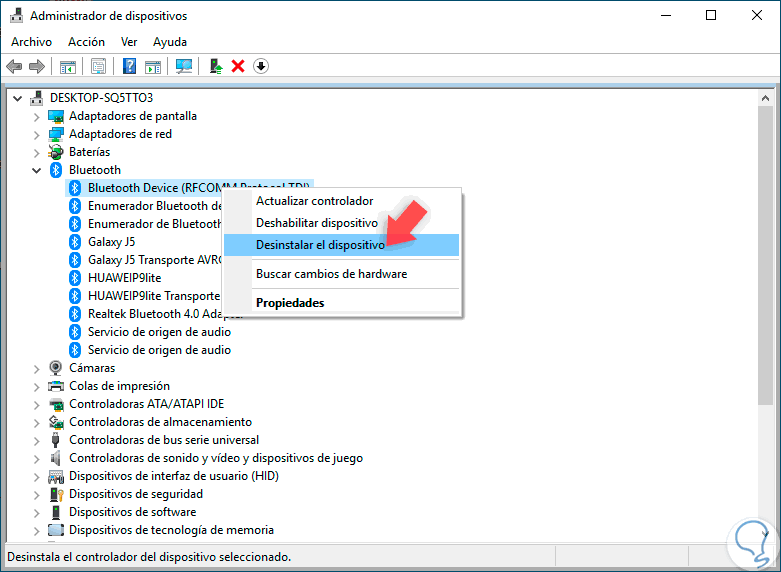Click the Baterías category icon
Viewport: 781px width, 572px height.
pyautogui.click(x=56, y=152)
